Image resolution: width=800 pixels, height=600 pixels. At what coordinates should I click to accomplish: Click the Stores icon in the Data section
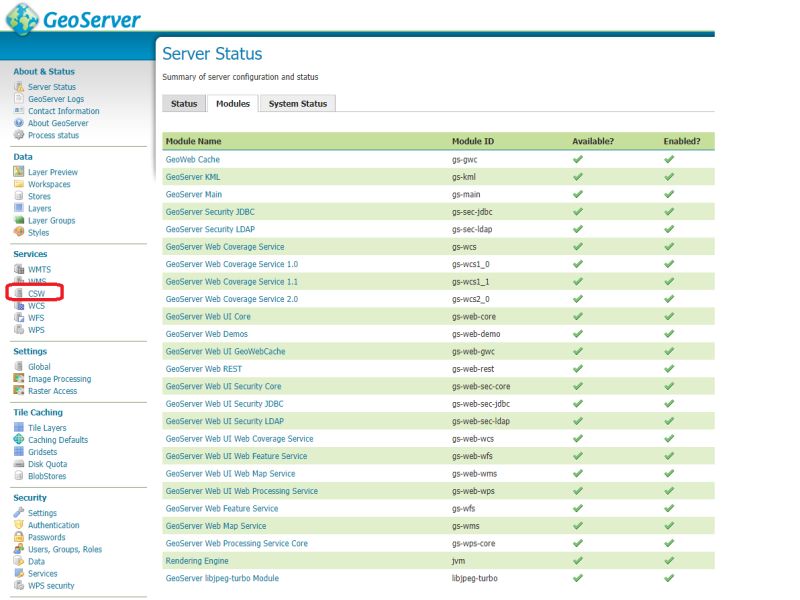click(18, 196)
